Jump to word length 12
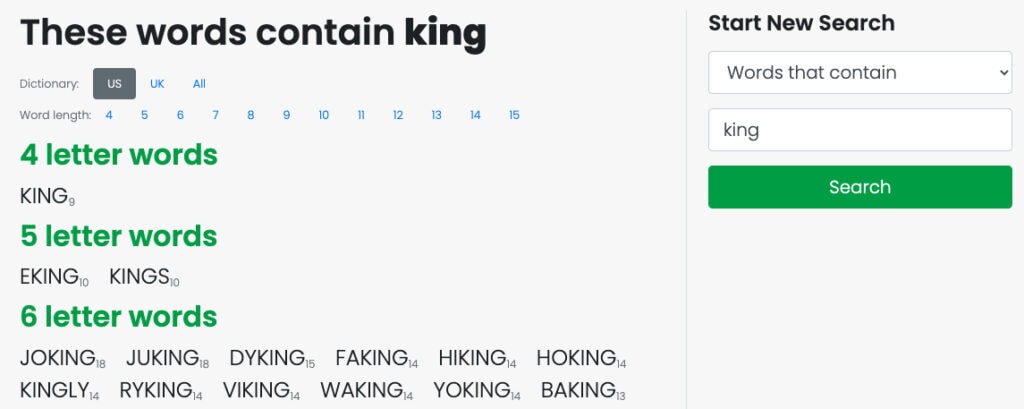The image size is (1024, 409). [398, 115]
